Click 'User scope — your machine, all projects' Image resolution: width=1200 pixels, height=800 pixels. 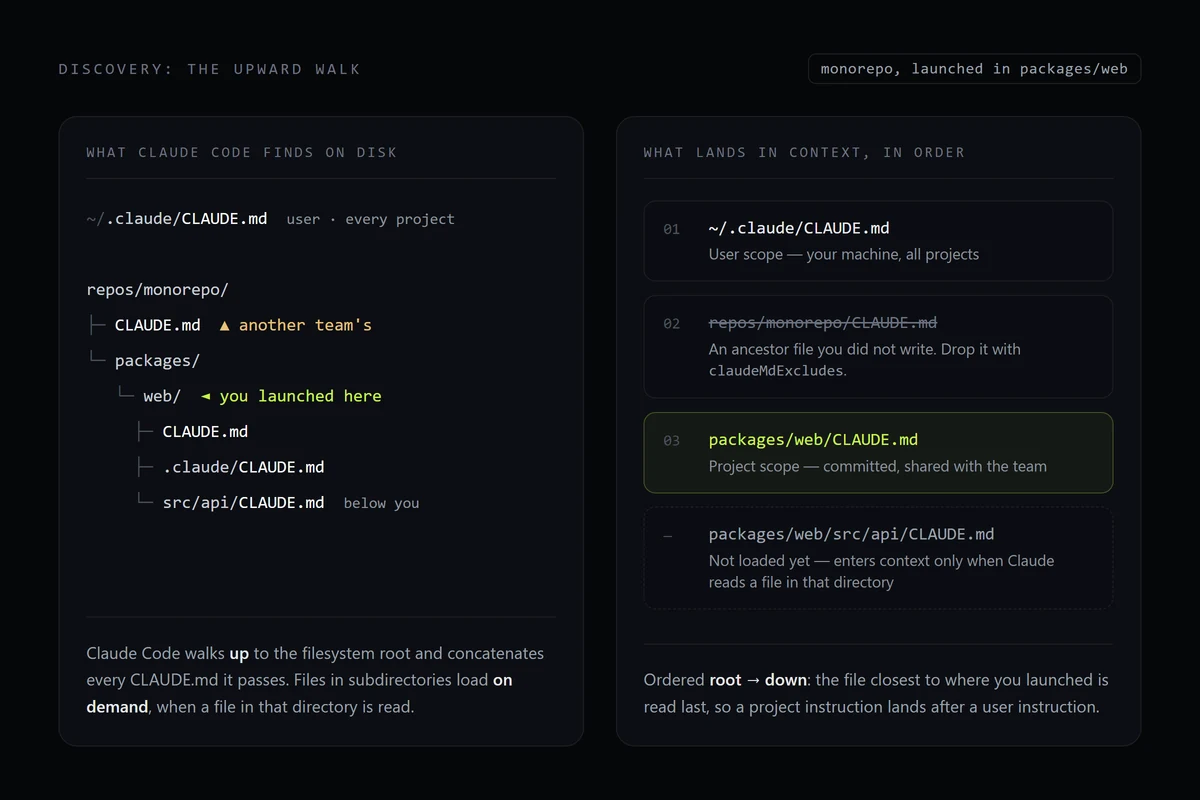(844, 254)
